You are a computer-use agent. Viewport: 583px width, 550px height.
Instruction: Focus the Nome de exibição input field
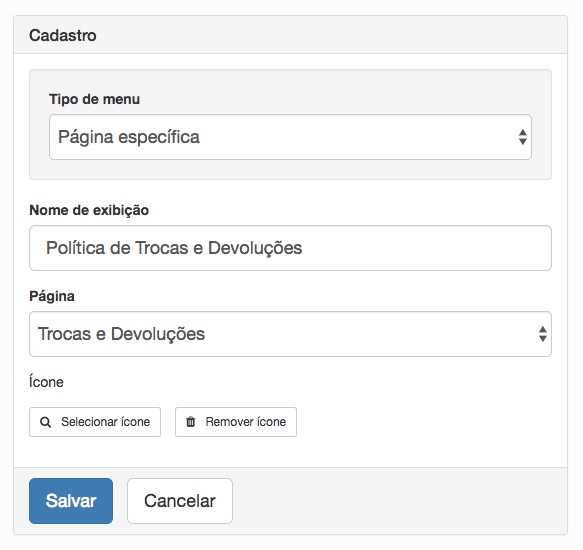pyautogui.click(x=290, y=248)
